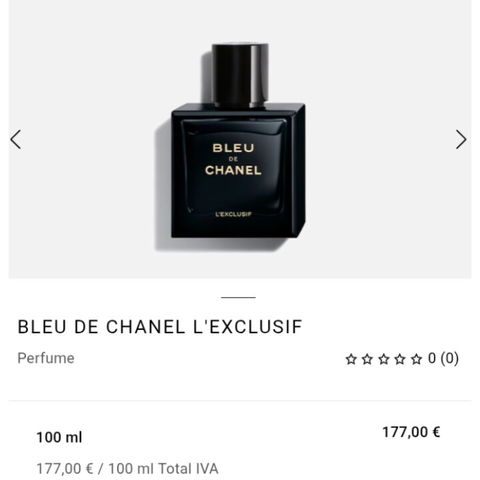480x480 pixels.
Task: Click the L'EXCLUSIF label on the bottle
Action: tap(233, 214)
